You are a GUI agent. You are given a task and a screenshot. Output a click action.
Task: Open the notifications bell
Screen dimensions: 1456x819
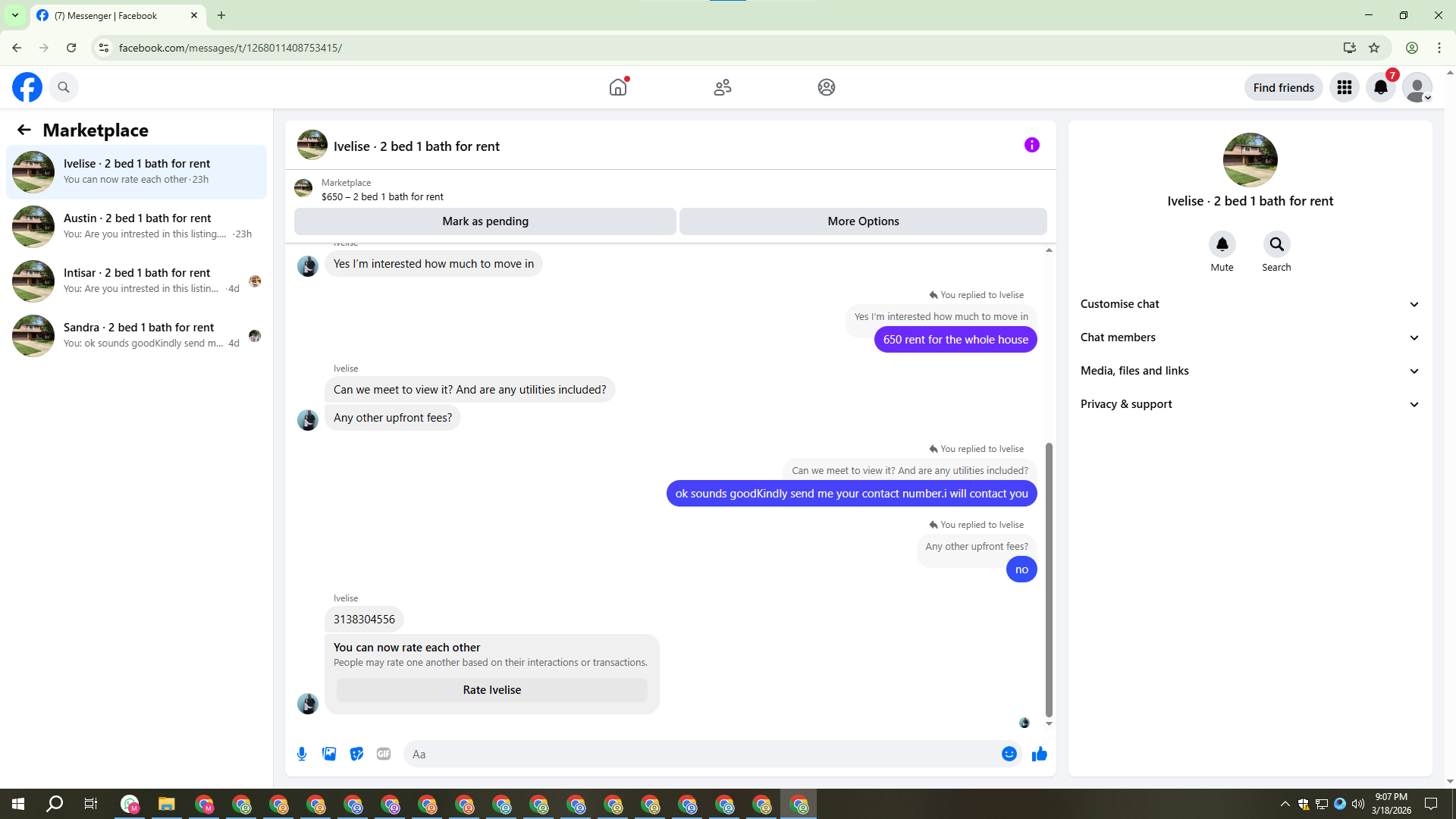[x=1380, y=87]
